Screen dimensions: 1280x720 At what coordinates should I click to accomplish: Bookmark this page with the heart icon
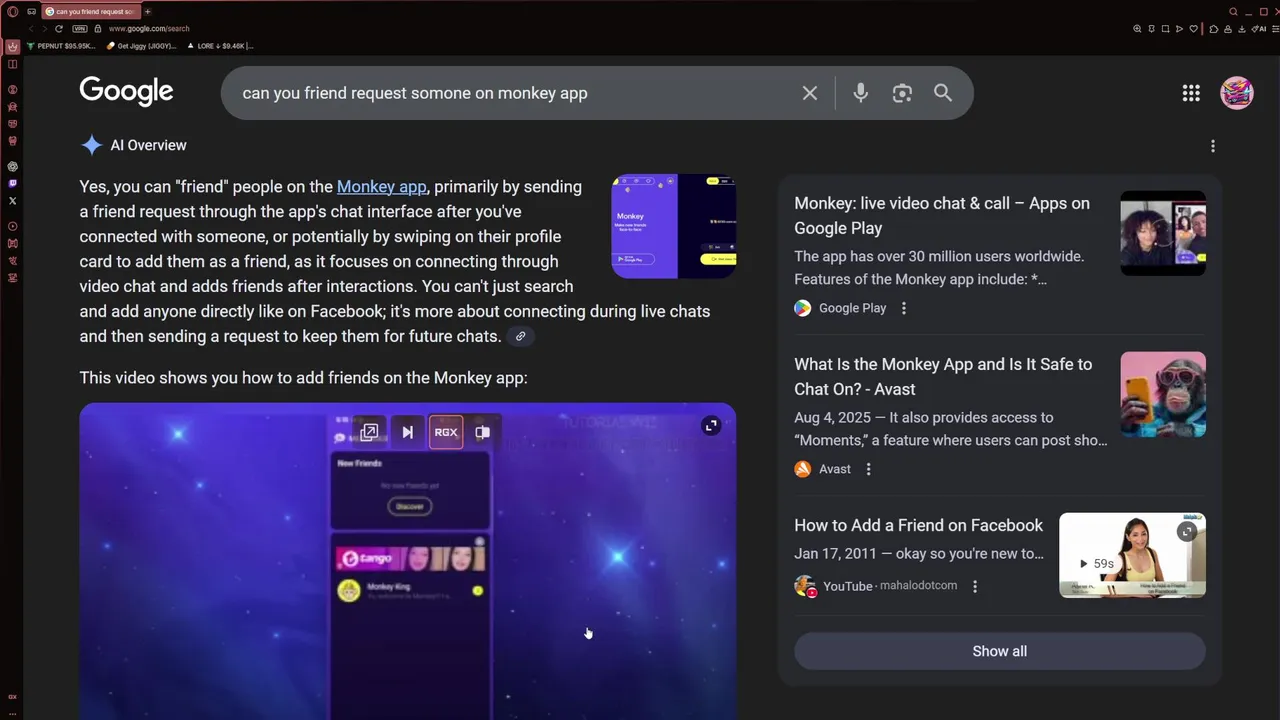(1193, 29)
